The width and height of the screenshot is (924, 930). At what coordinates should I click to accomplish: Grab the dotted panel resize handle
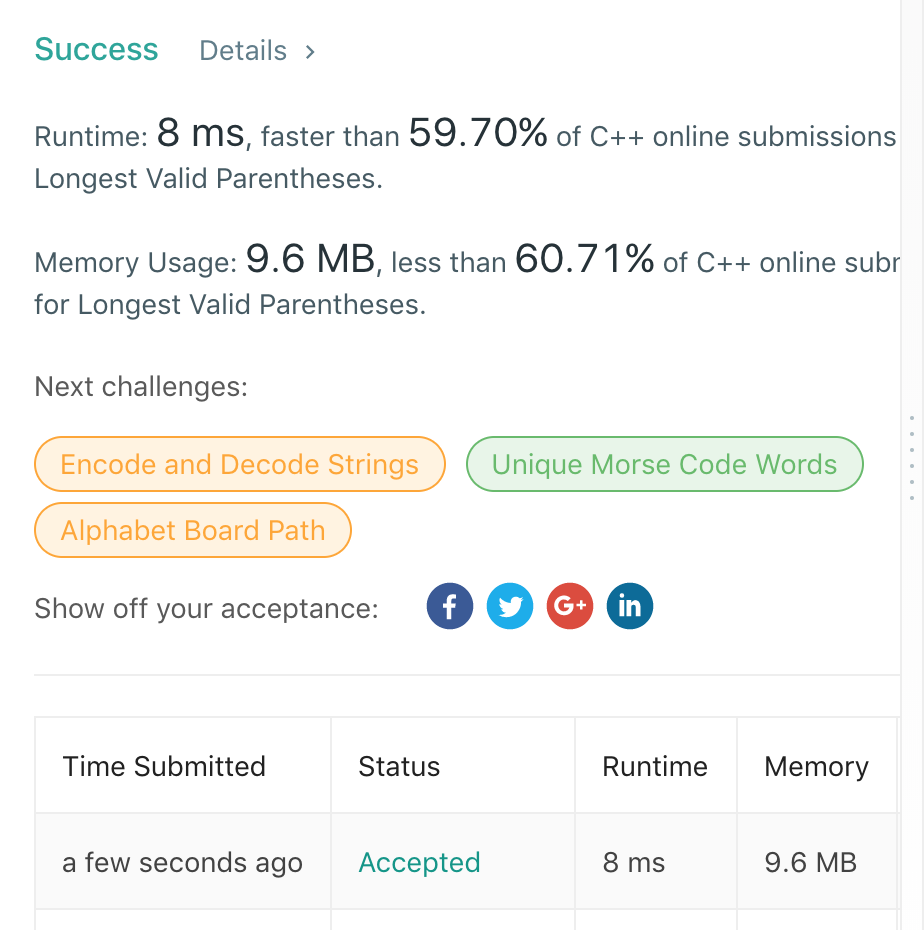tap(913, 457)
